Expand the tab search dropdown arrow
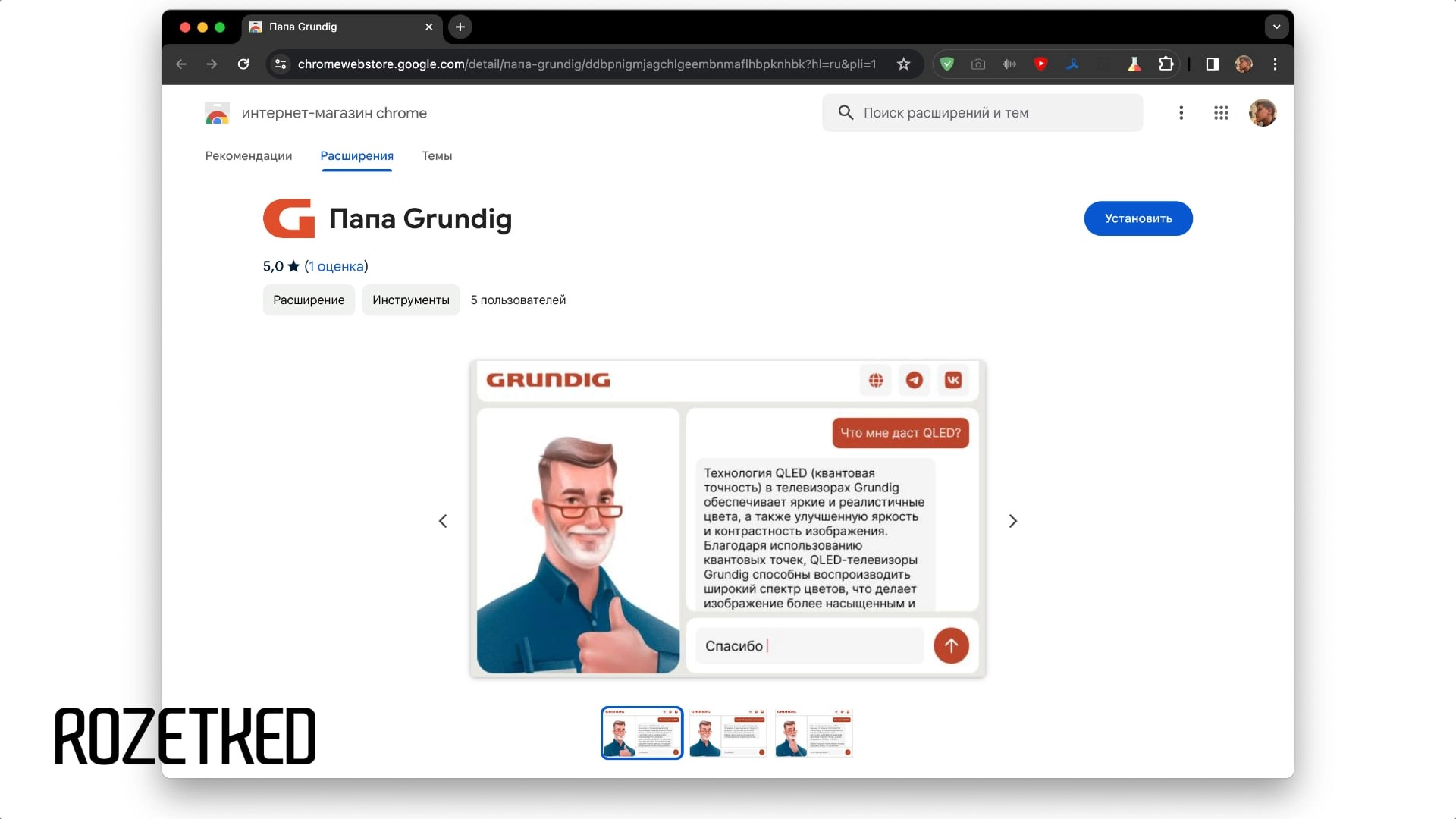Screen dimensions: 1456x819 [x=1276, y=27]
